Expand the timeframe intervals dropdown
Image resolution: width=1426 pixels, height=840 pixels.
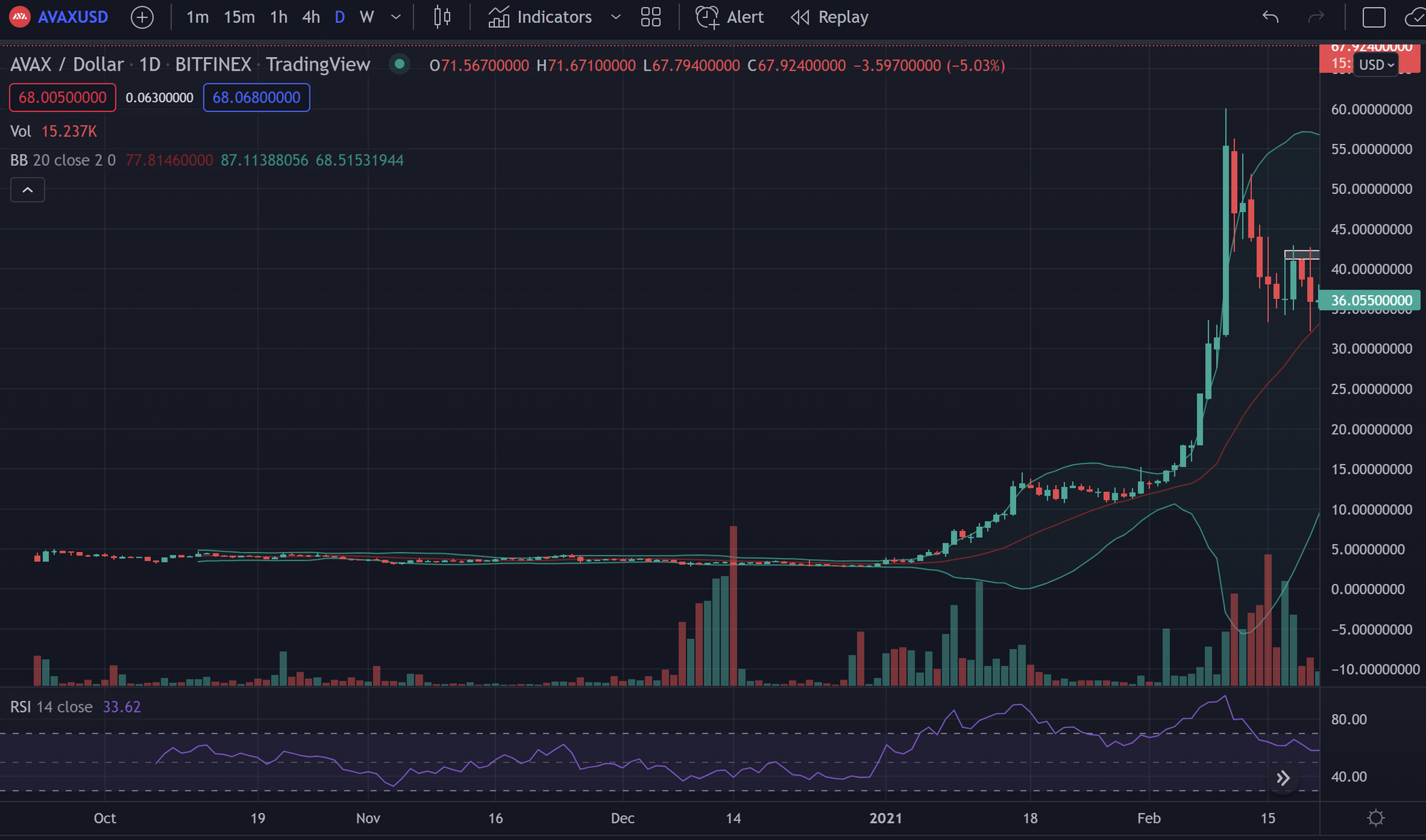point(396,17)
